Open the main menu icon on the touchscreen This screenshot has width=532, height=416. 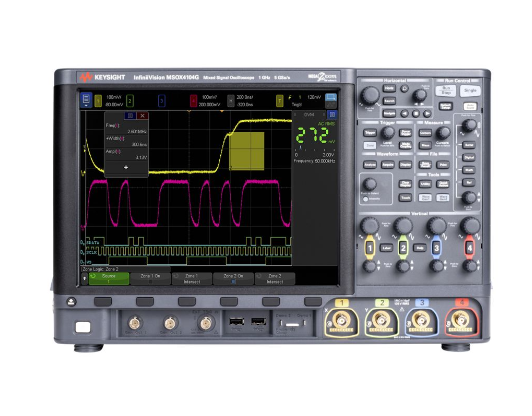(x=86, y=100)
